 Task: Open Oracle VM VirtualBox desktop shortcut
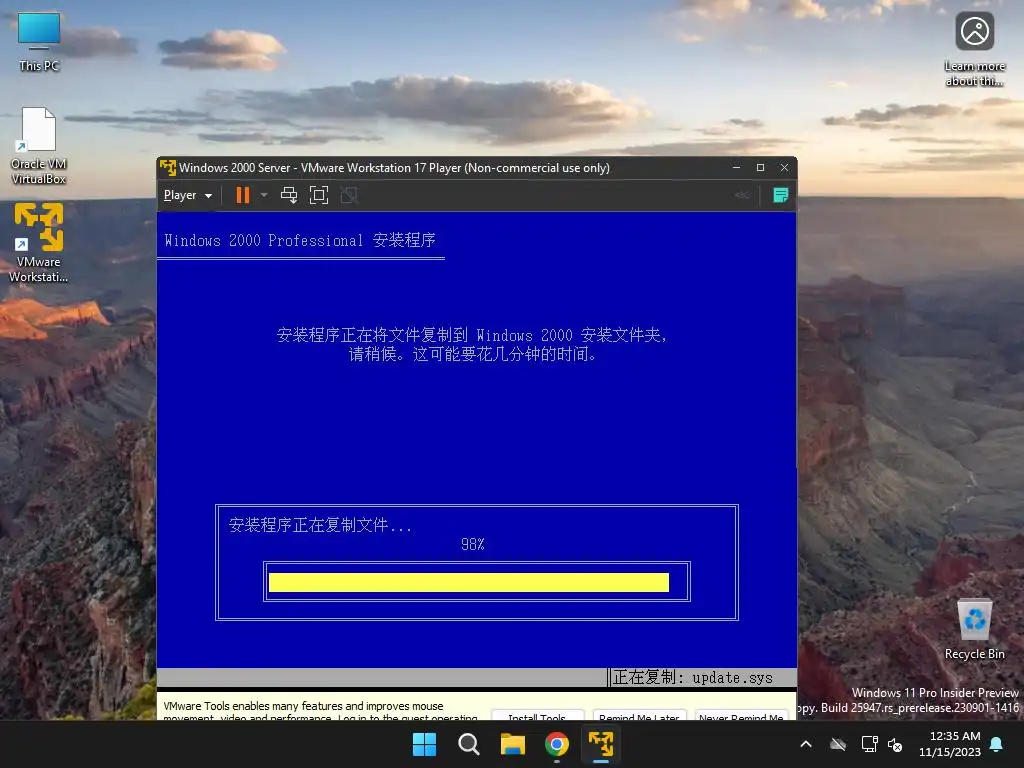[x=39, y=146]
